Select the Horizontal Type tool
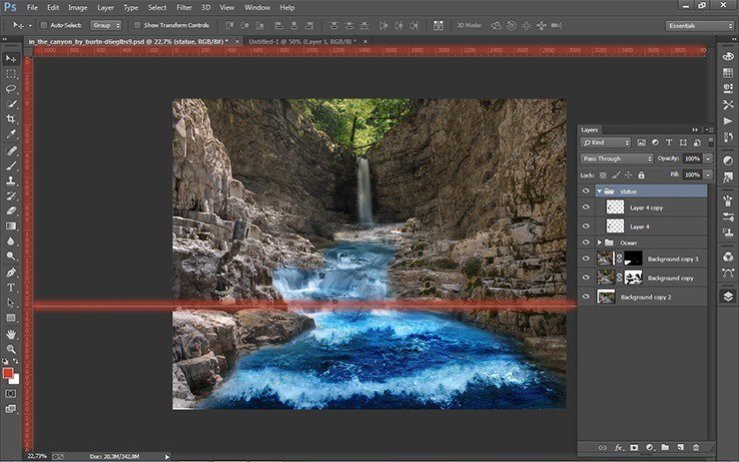 11,287
